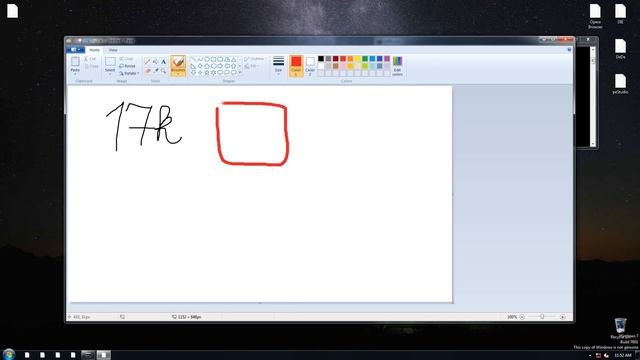Click the Paste button

75,64
